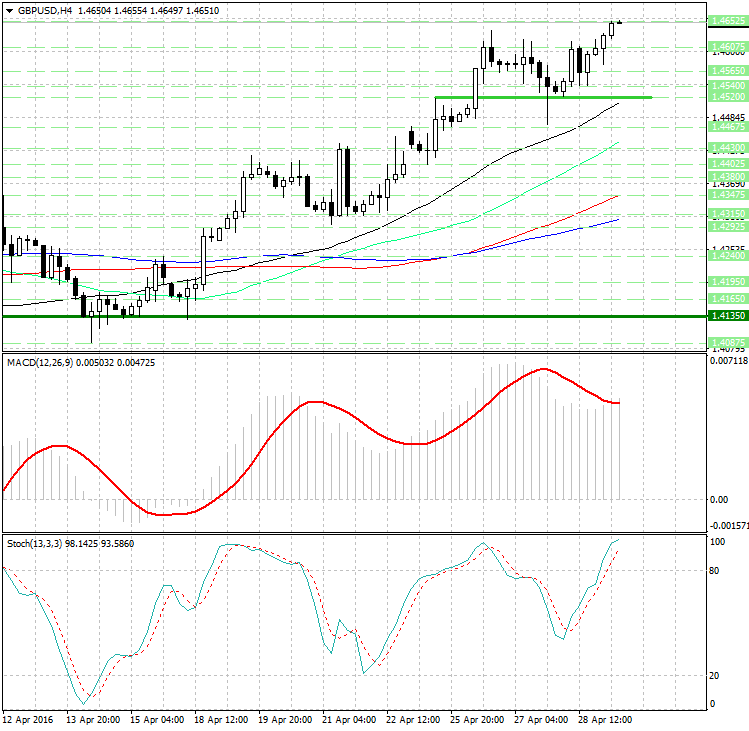Click the Stochastic 80 level label
Screen dimensions: 749x731
tap(715, 571)
